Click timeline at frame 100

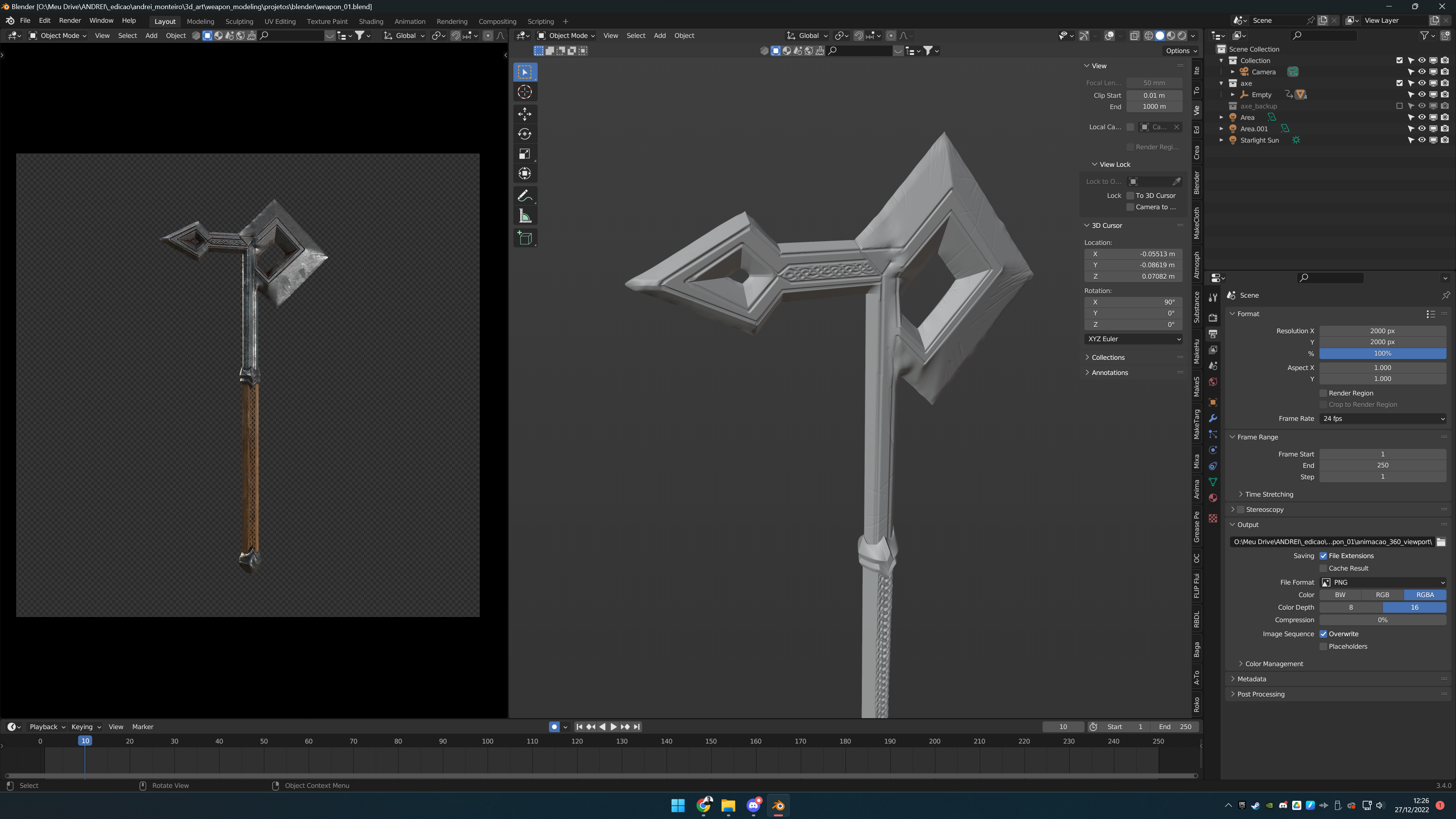487,742
